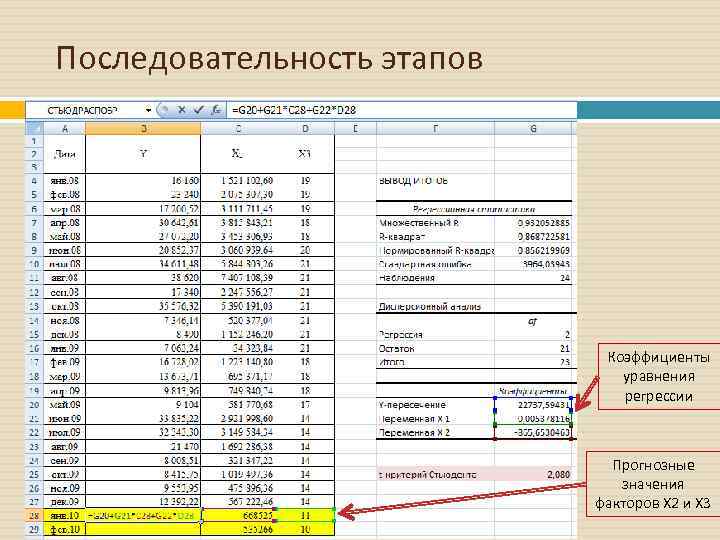Click yellow cell with 668523

[239, 515]
